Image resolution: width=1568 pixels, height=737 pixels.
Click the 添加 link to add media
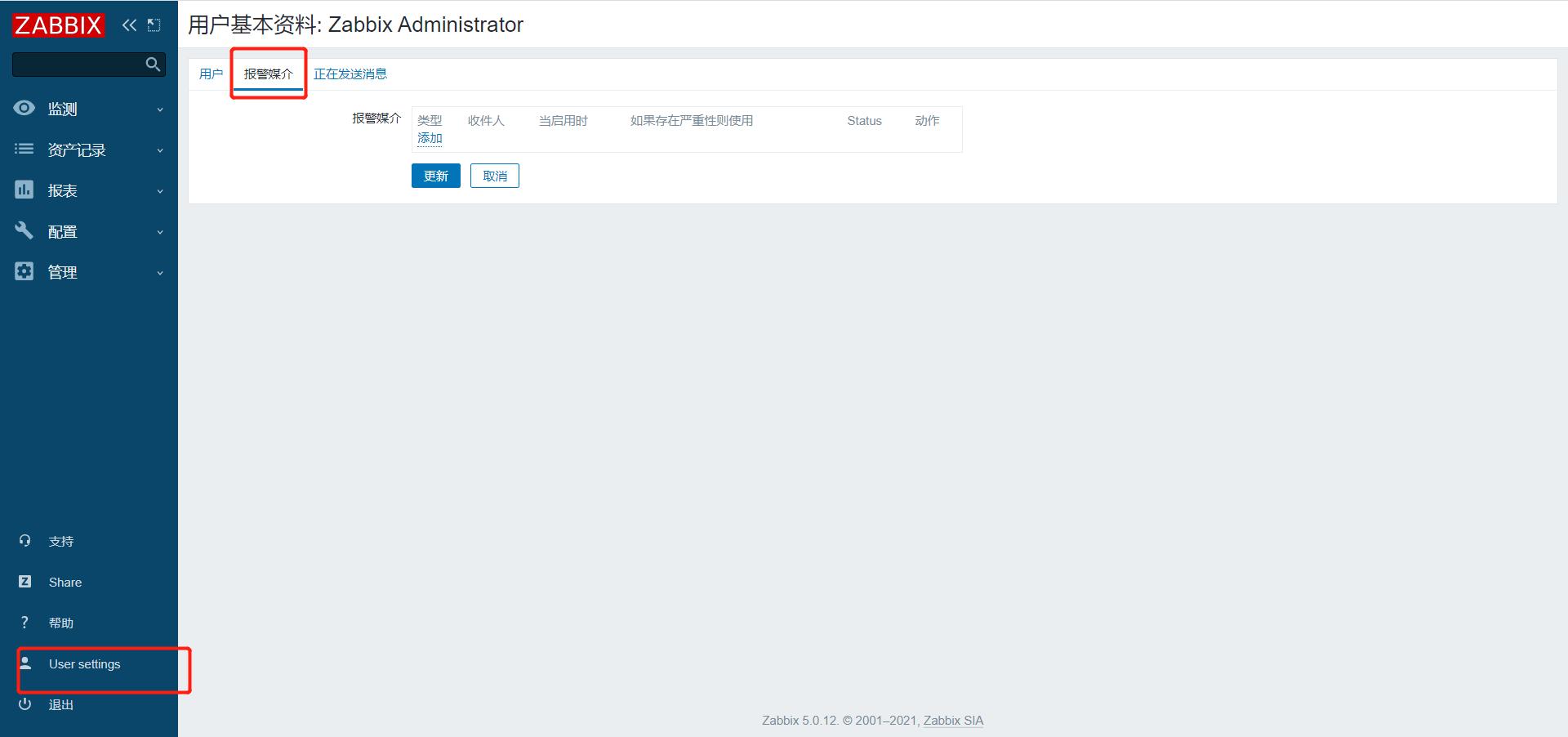click(430, 138)
